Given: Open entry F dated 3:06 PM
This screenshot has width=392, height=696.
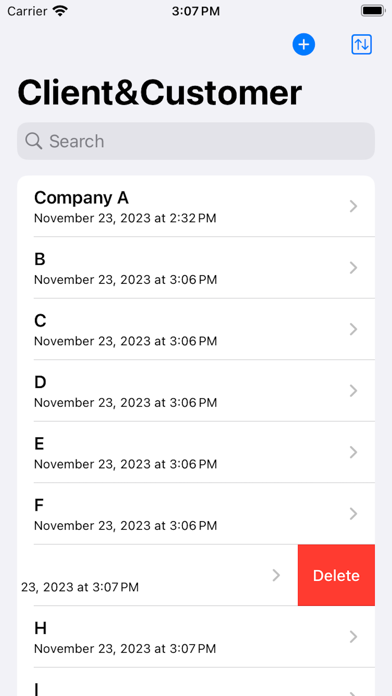Looking at the screenshot, I should pos(196,514).
